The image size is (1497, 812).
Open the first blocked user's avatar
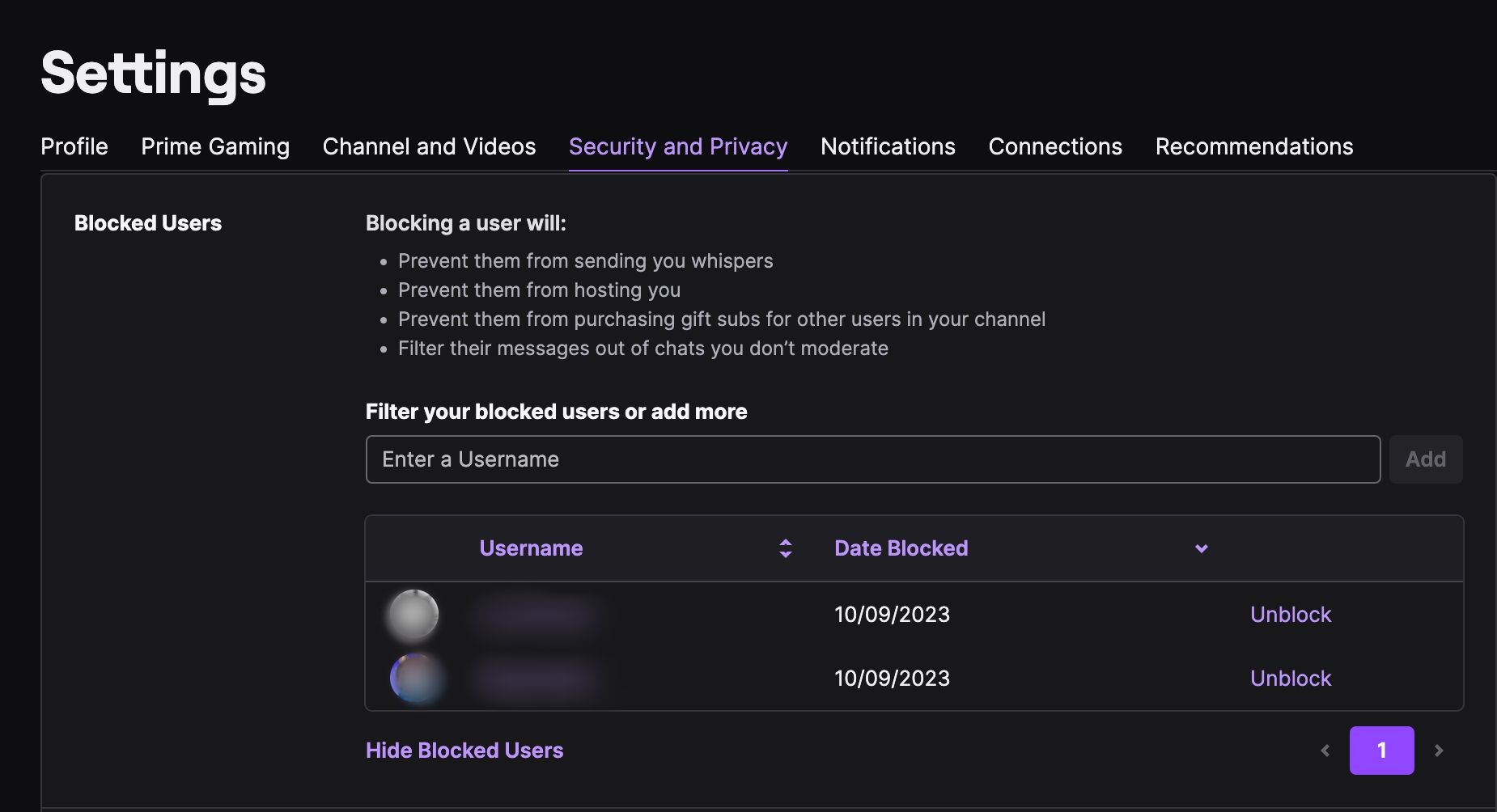tap(413, 614)
